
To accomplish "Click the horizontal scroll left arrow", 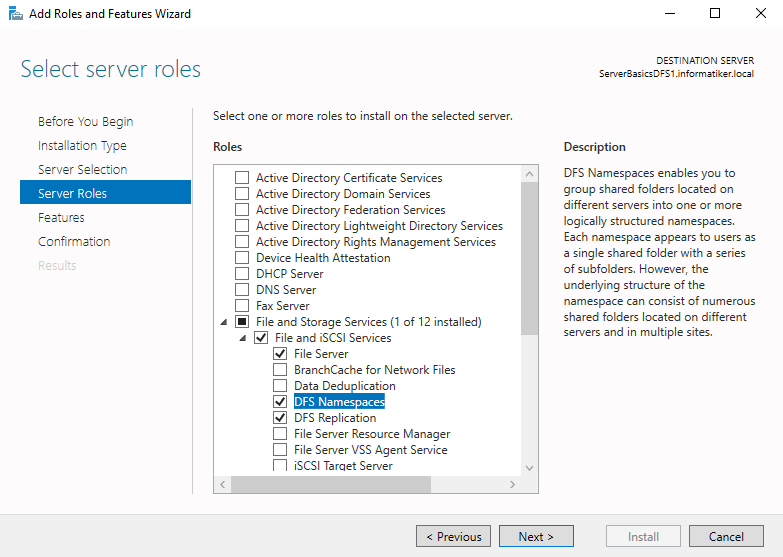I will pos(223,484).
